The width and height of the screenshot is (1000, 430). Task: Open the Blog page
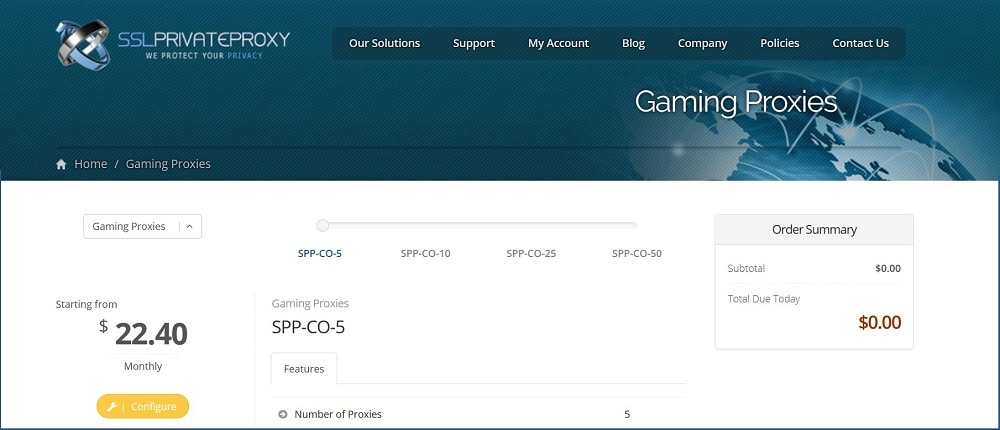click(633, 43)
